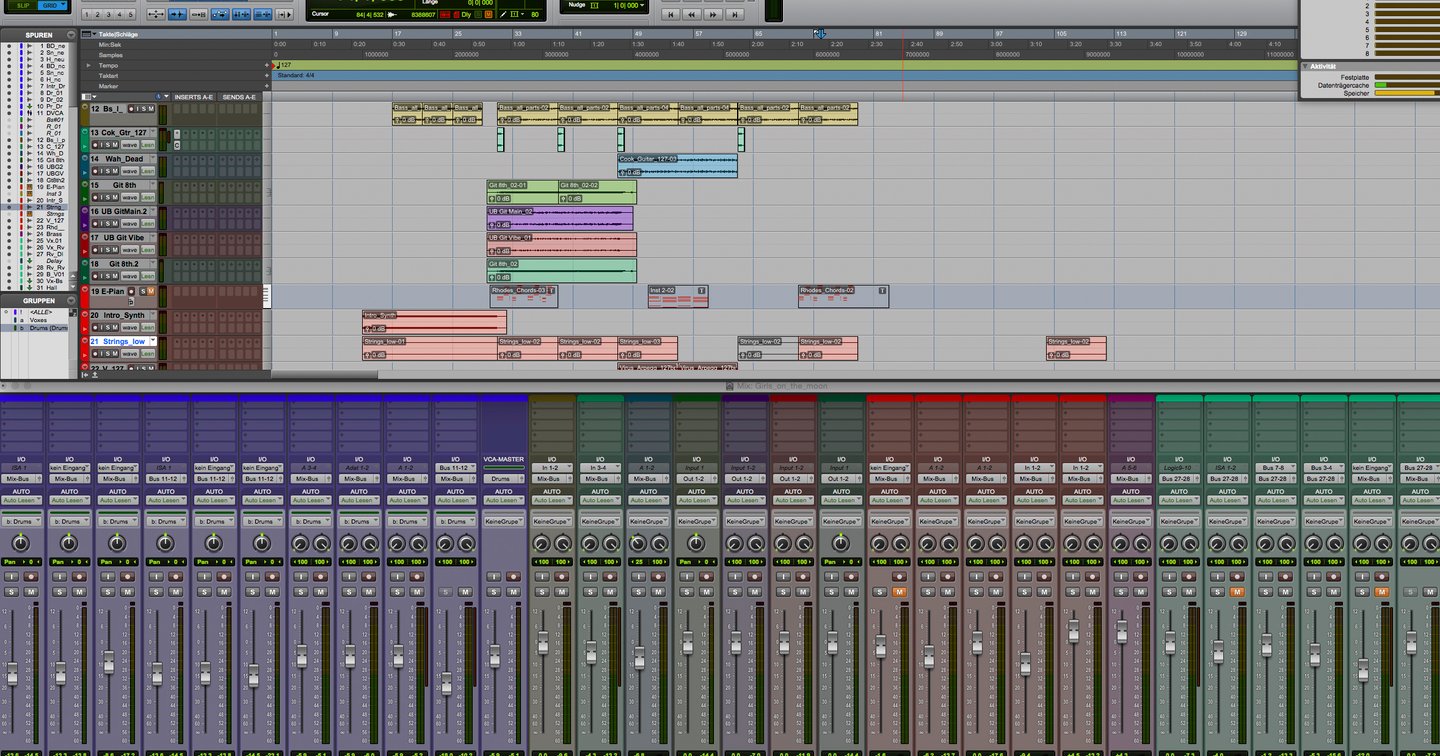
Task: Open the Nudge value dropdown
Action: (642, 6)
